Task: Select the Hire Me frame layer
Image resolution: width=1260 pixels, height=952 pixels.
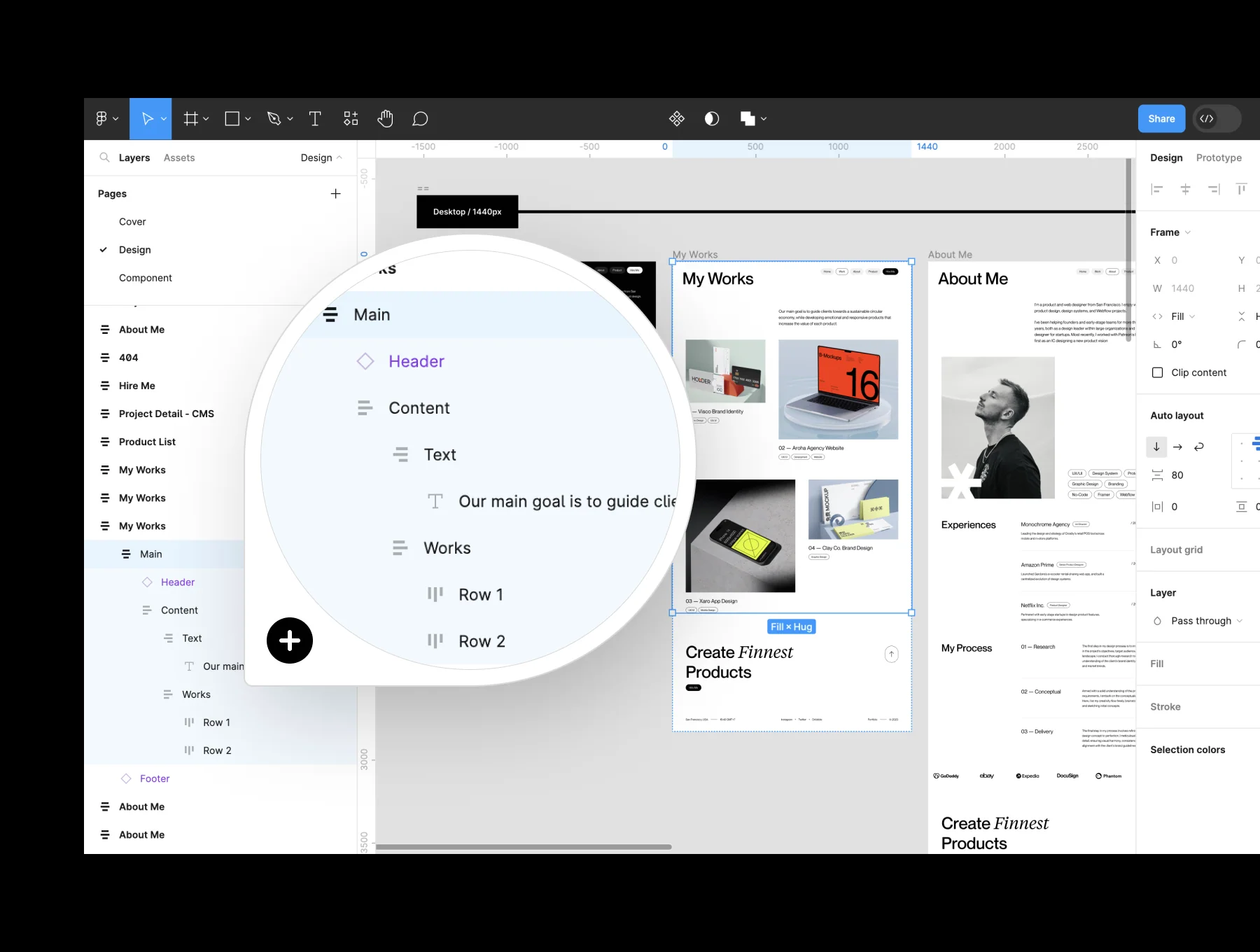Action: pos(137,386)
